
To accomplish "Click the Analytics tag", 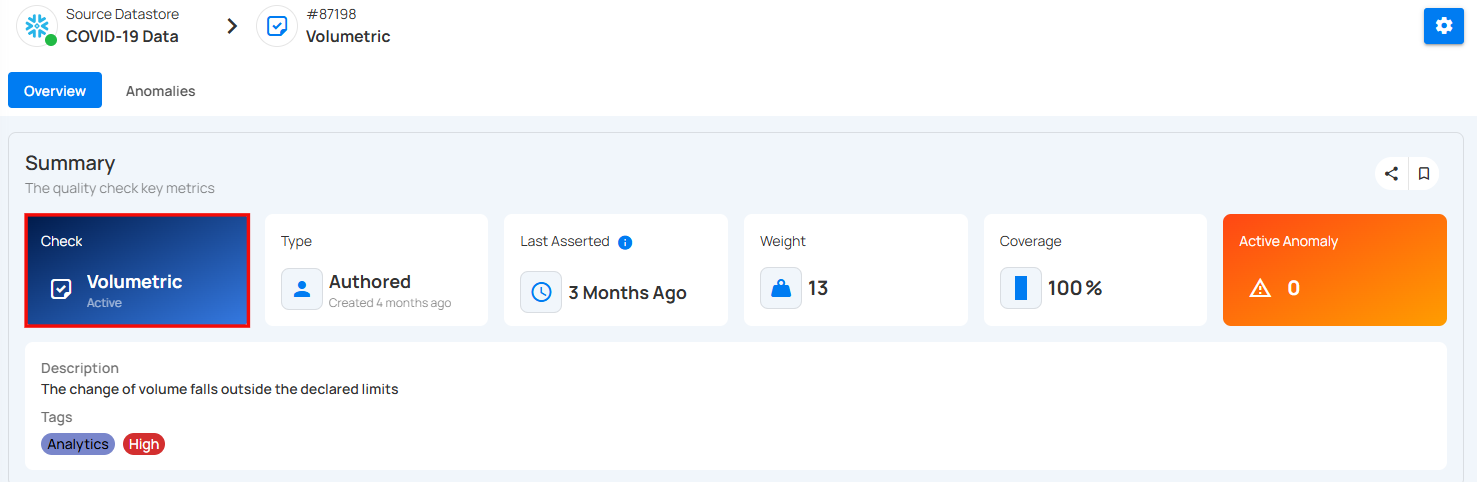I will [x=78, y=444].
